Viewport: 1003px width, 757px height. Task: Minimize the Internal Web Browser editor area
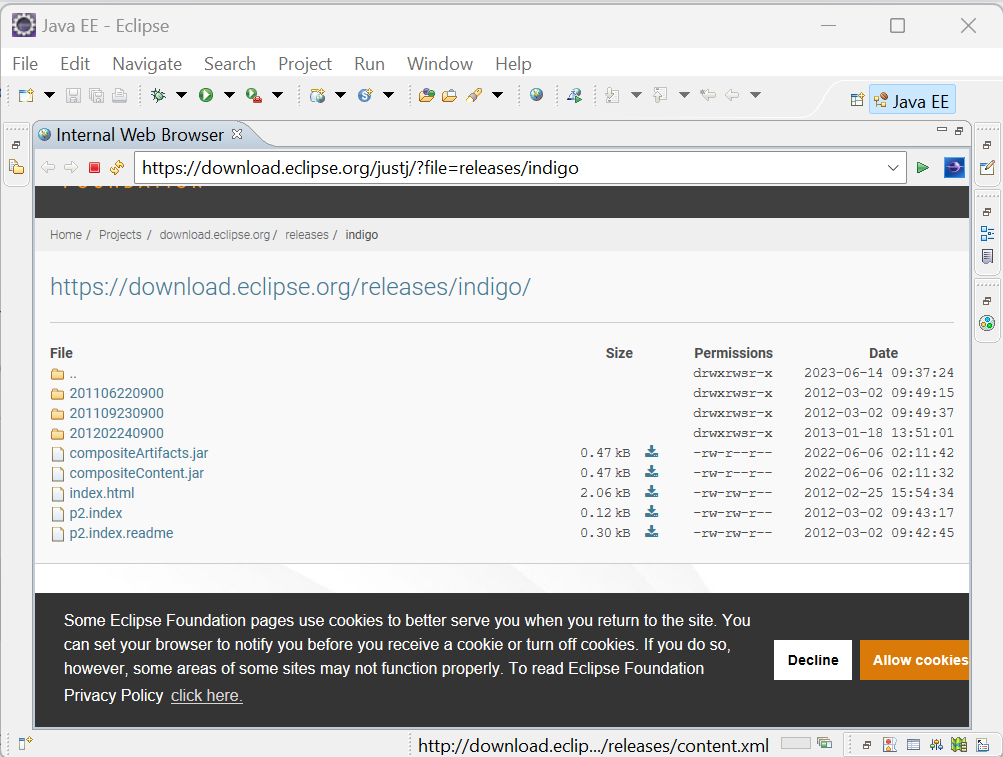942,130
